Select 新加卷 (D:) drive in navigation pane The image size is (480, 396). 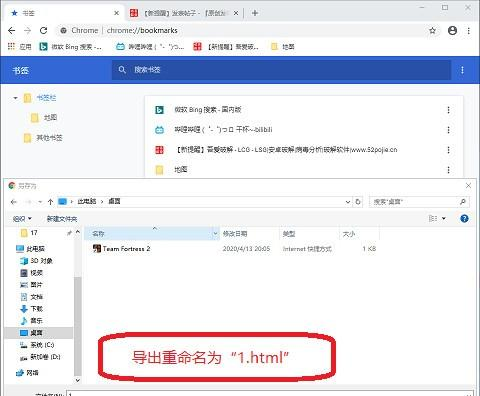[40, 357]
